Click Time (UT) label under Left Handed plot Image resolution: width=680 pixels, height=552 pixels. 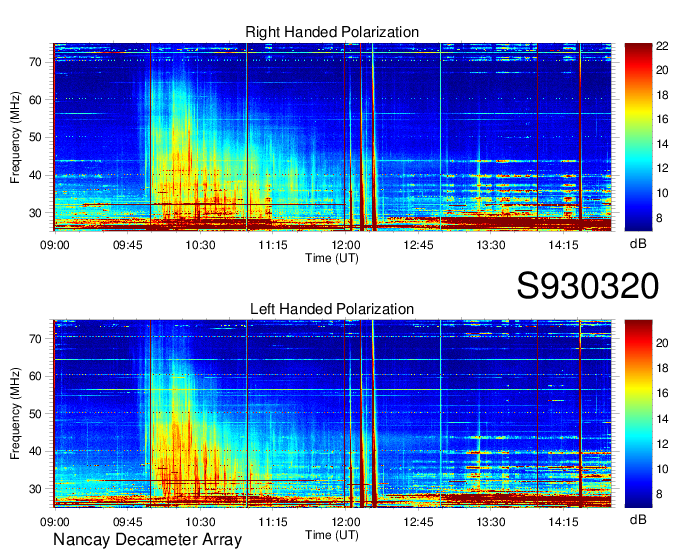pos(332,535)
